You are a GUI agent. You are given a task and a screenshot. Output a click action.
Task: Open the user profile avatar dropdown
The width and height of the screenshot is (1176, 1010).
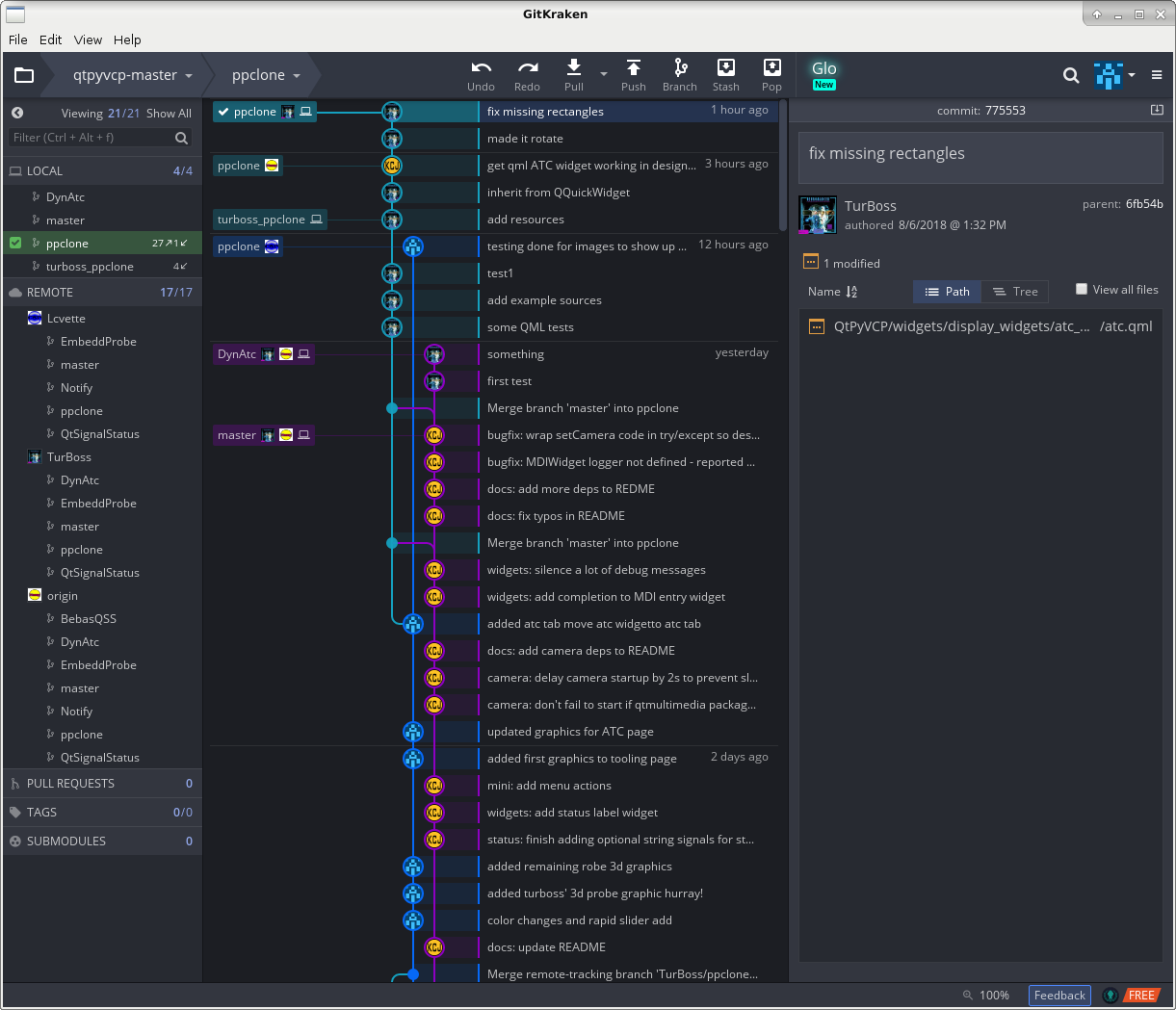pos(1114,75)
